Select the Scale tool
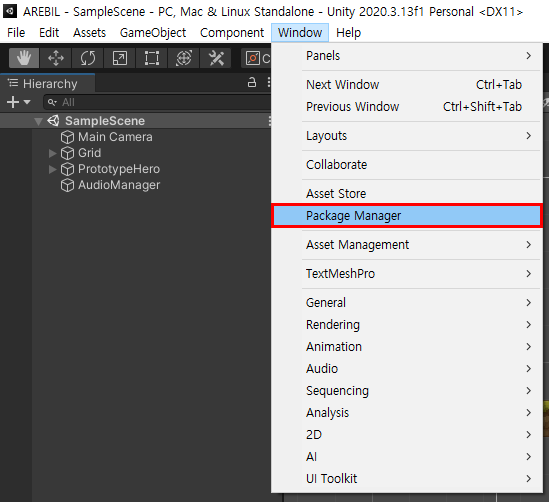 (x=119, y=58)
